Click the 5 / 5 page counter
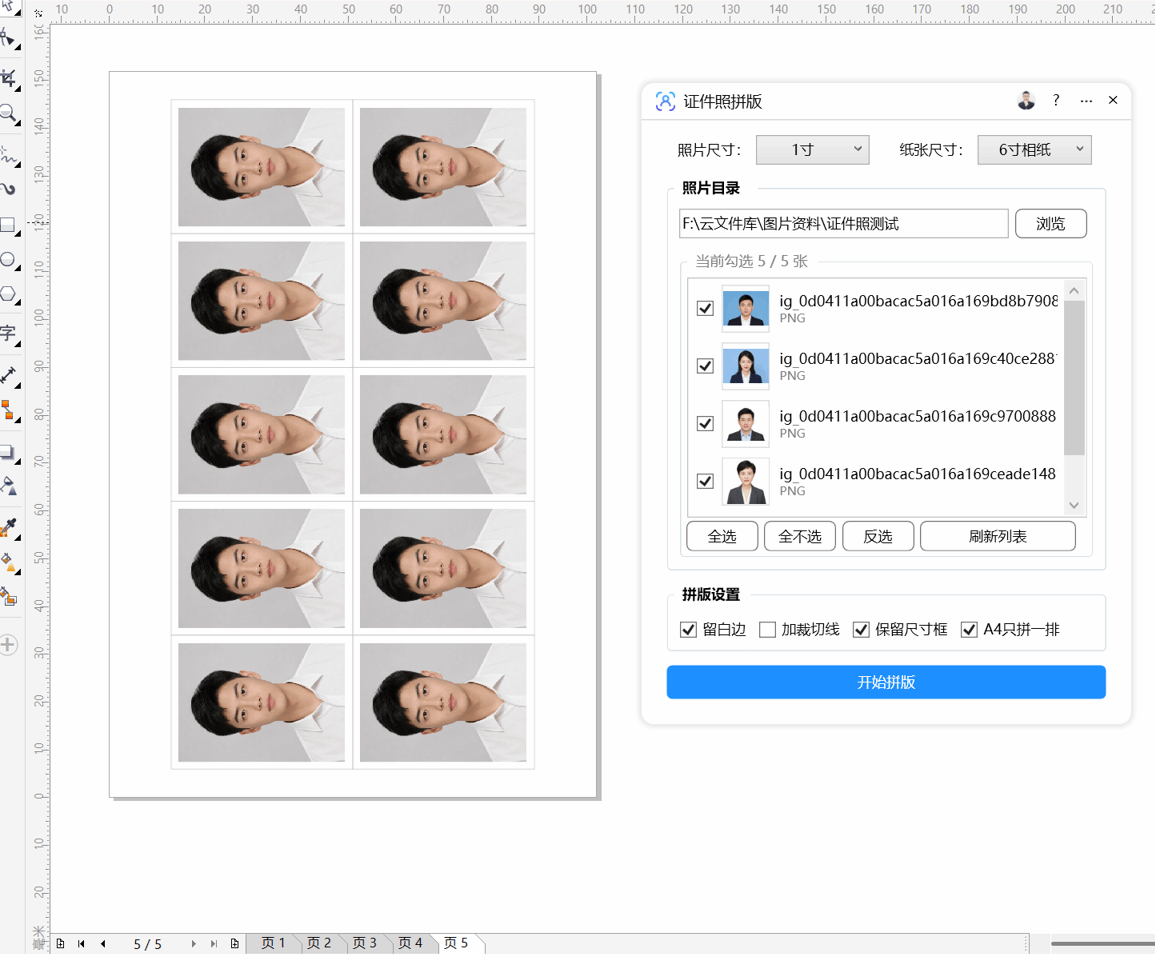1155x954 pixels. [x=147, y=944]
